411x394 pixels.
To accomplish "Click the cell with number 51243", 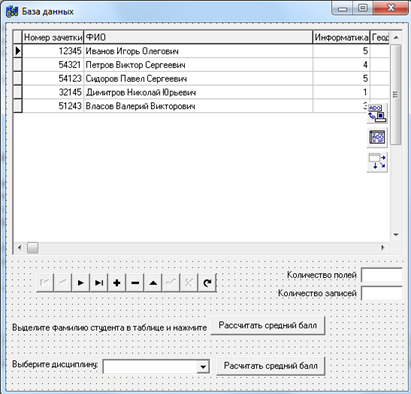I will coord(53,106).
